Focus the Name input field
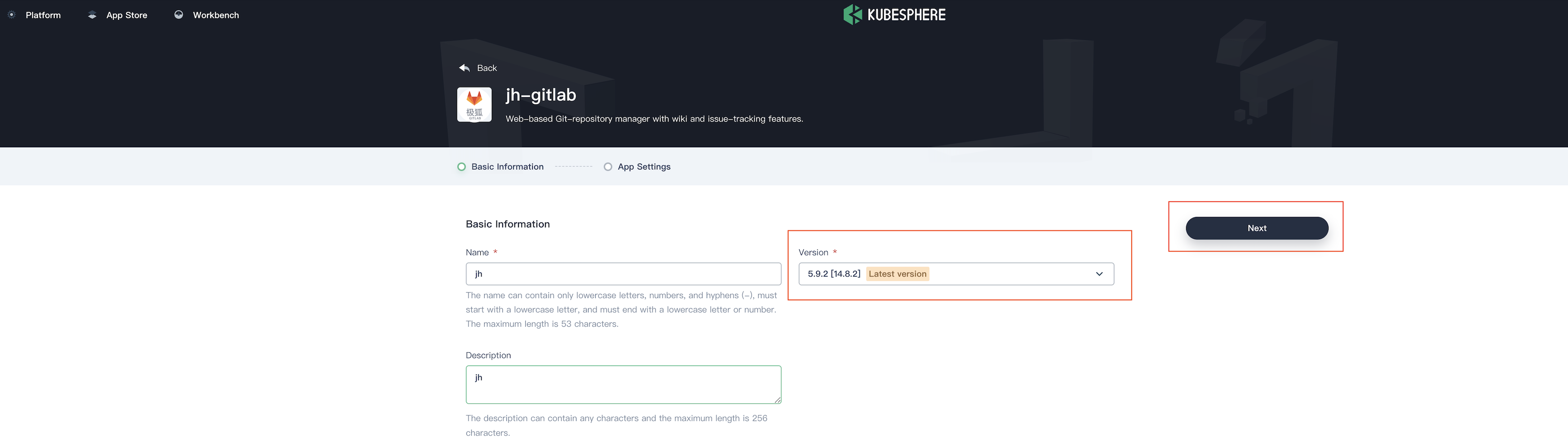Viewport: 1568px width, 445px height. click(x=623, y=274)
